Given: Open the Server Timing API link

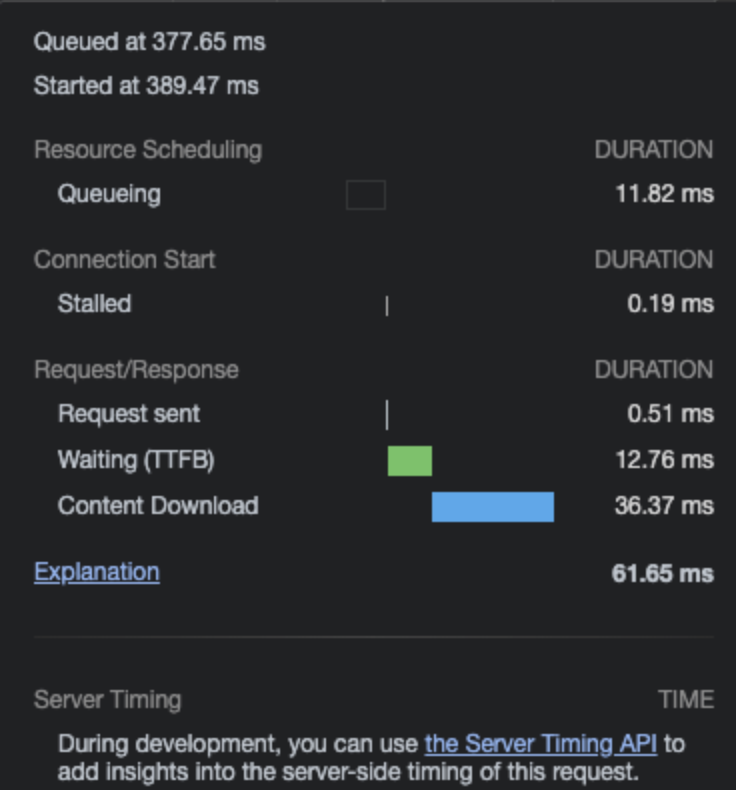Looking at the screenshot, I should coord(546,744).
